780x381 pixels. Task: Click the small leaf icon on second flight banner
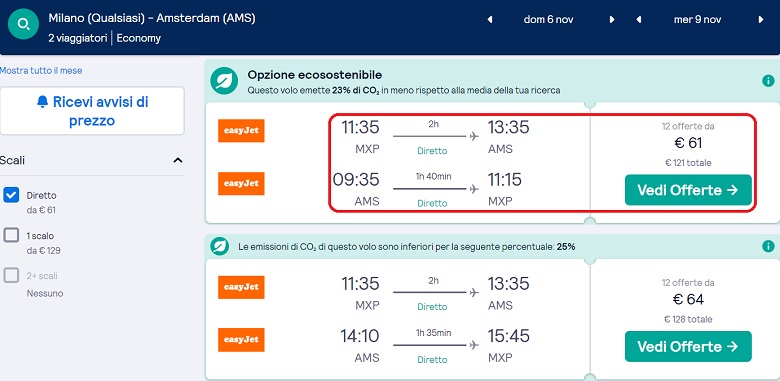(219, 246)
